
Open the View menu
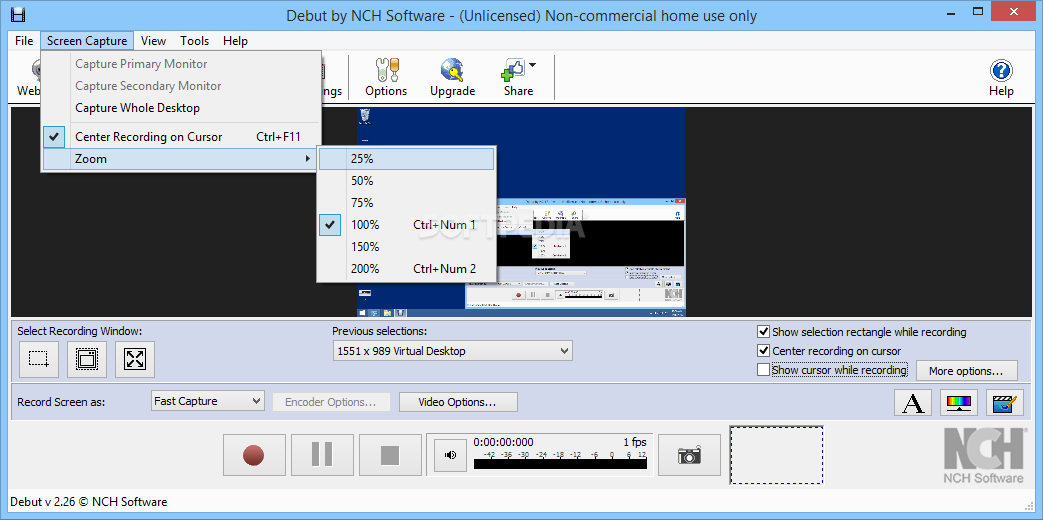point(153,41)
